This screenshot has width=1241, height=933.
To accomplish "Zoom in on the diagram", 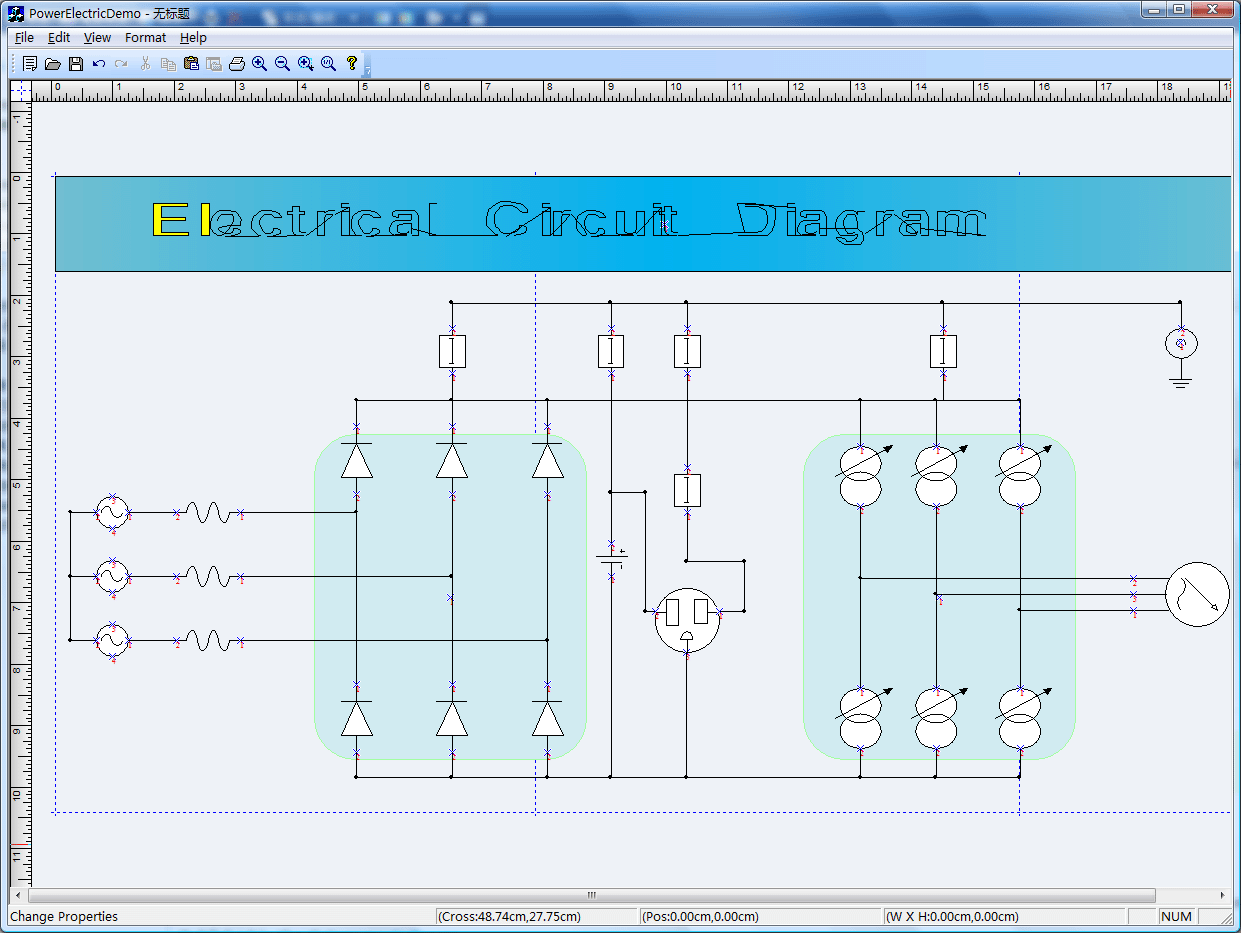I will (x=259, y=63).
